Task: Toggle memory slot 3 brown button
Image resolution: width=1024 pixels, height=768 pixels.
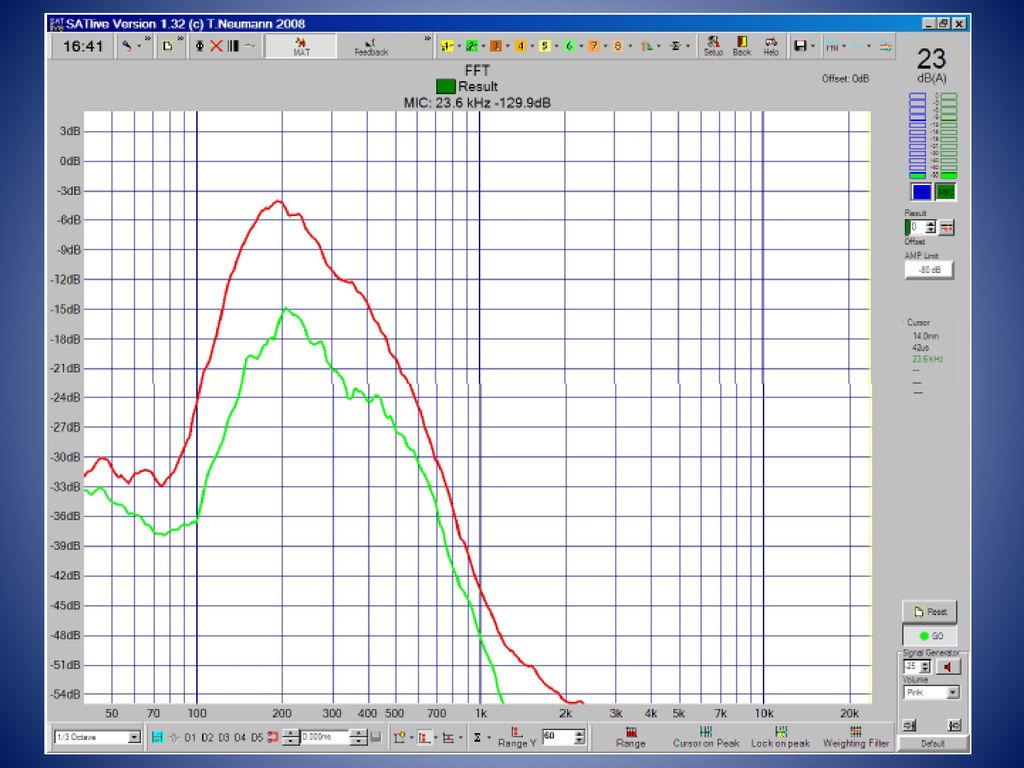Action: point(496,46)
